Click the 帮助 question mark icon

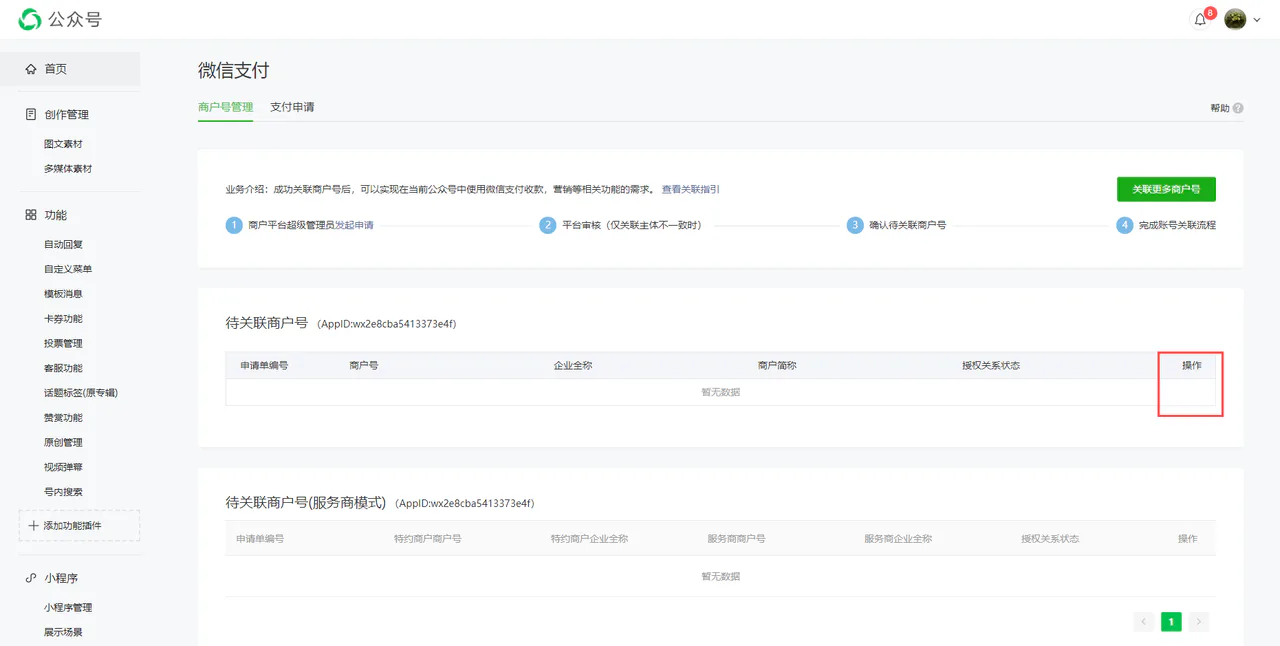pyautogui.click(x=1238, y=108)
